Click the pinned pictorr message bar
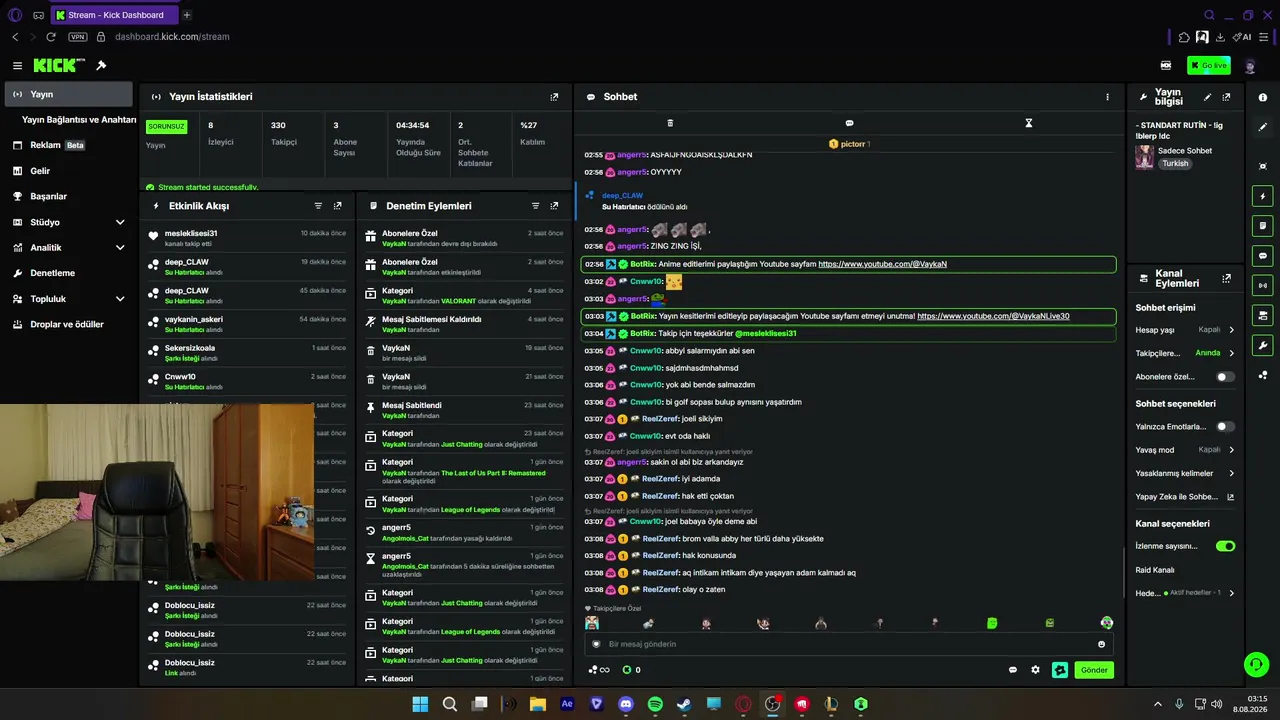1280x720 pixels. pyautogui.click(x=849, y=144)
